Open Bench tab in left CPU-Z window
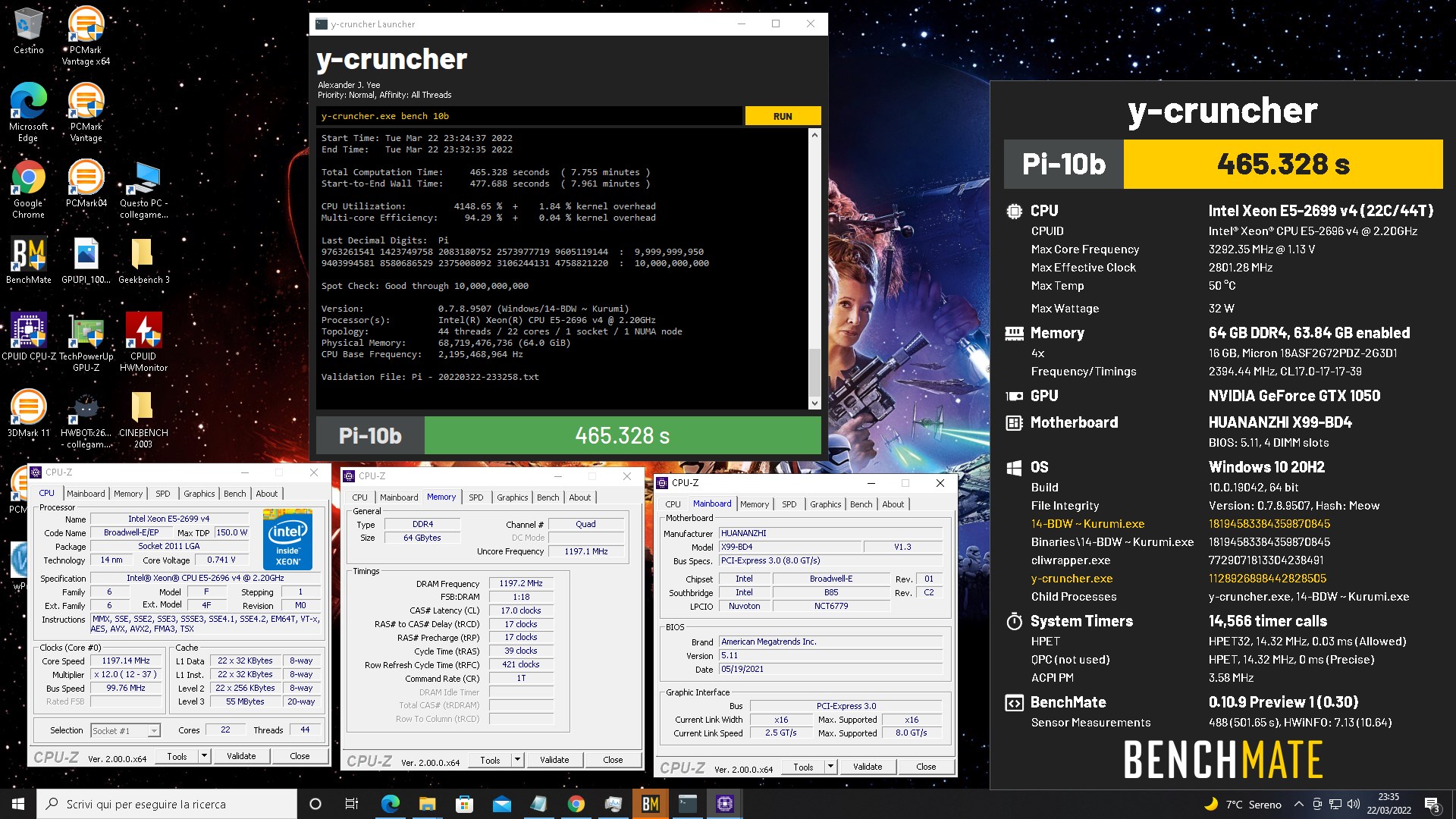 pyautogui.click(x=234, y=494)
